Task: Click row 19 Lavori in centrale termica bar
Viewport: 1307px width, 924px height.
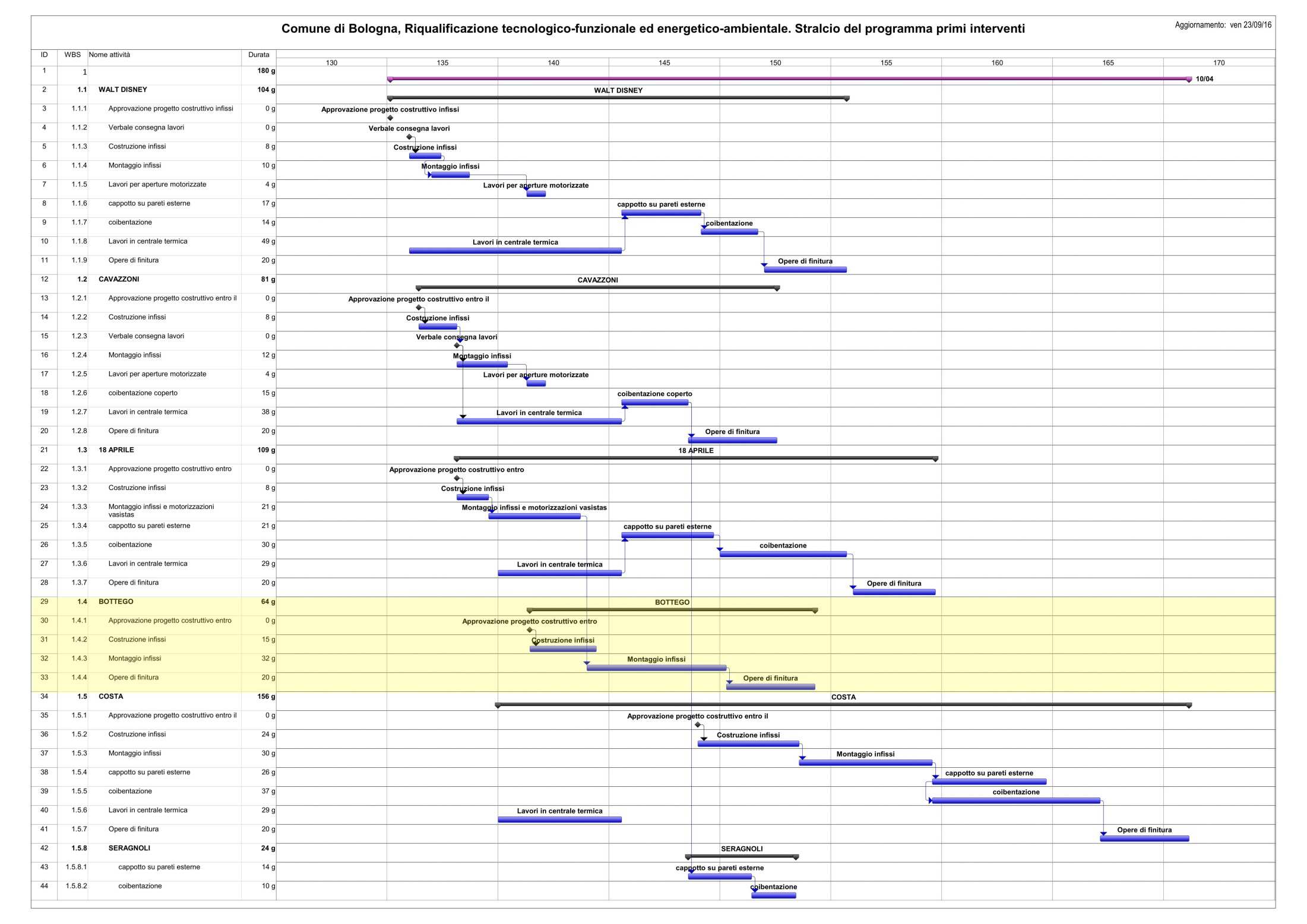Action: pyautogui.click(x=539, y=422)
